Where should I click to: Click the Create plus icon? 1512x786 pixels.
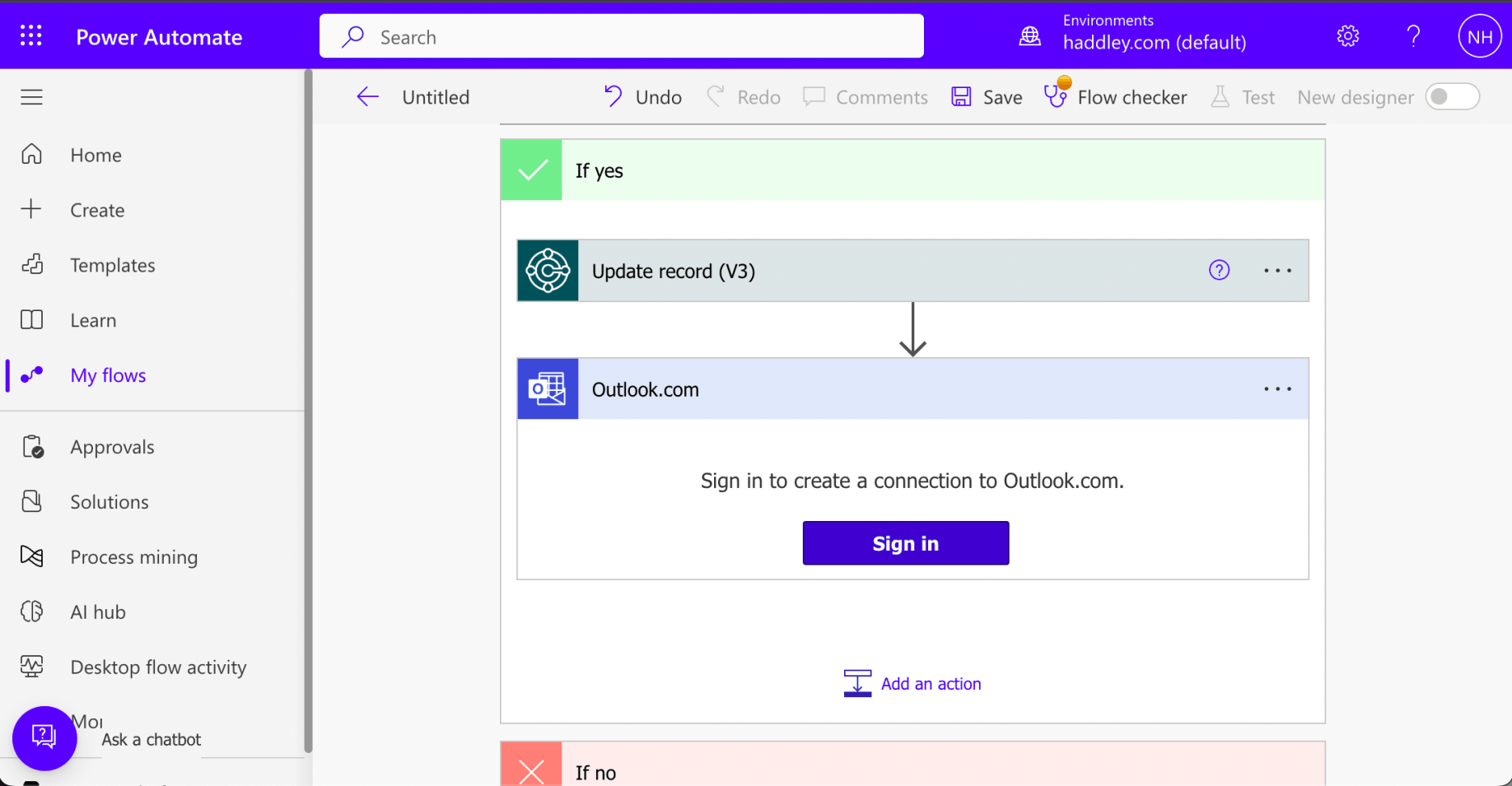[31, 209]
